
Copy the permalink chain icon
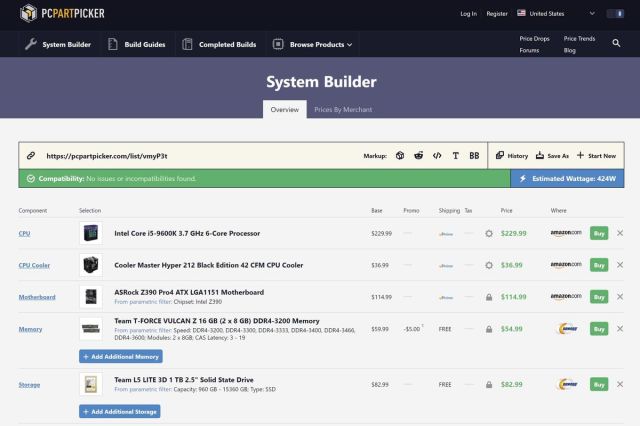pyautogui.click(x=31, y=155)
